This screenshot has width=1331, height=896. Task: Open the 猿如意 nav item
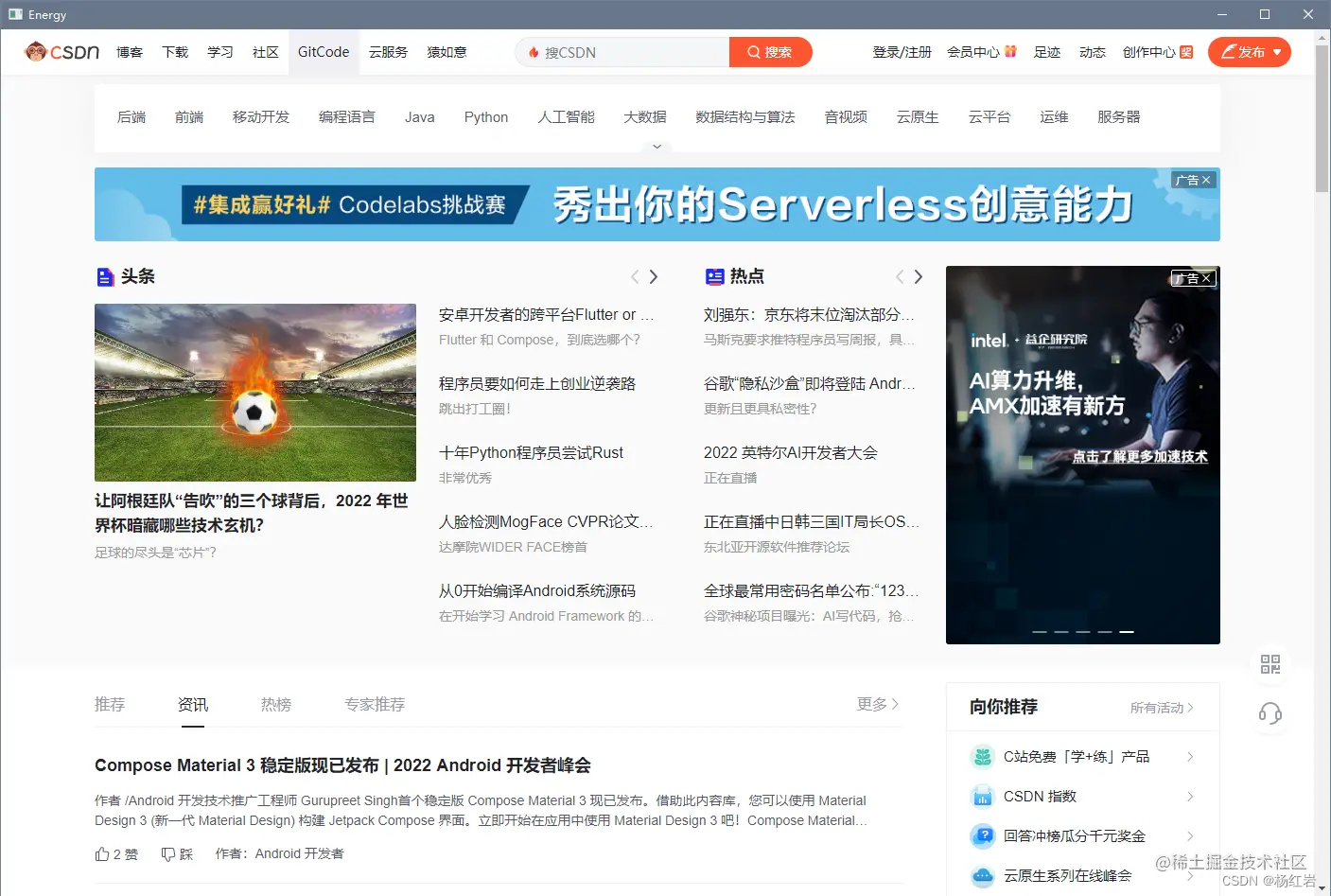(x=447, y=52)
